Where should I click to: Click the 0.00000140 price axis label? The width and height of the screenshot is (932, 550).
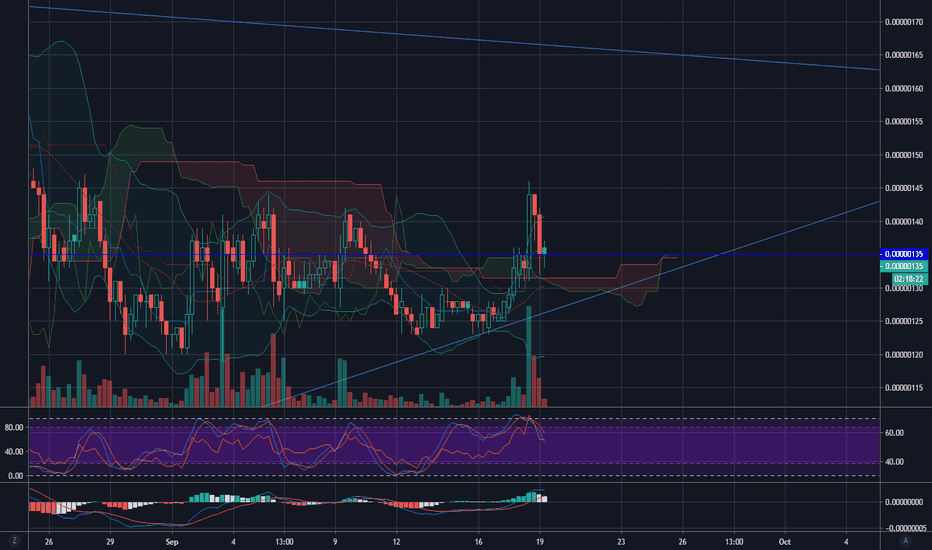pyautogui.click(x=903, y=222)
